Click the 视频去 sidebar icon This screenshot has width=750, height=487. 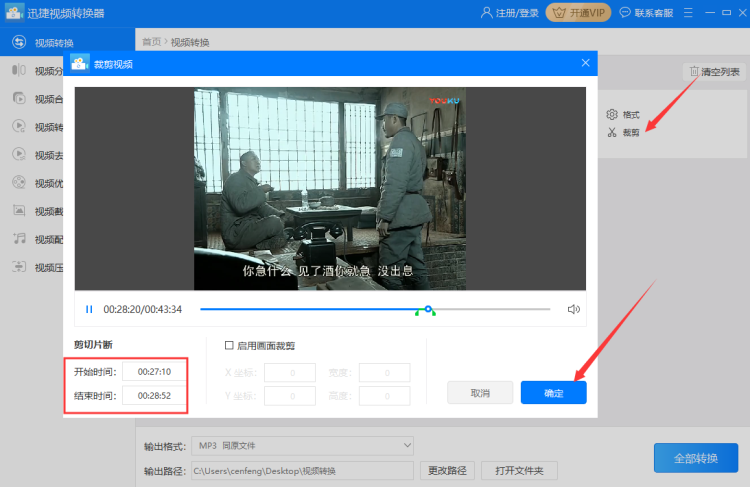click(19, 154)
